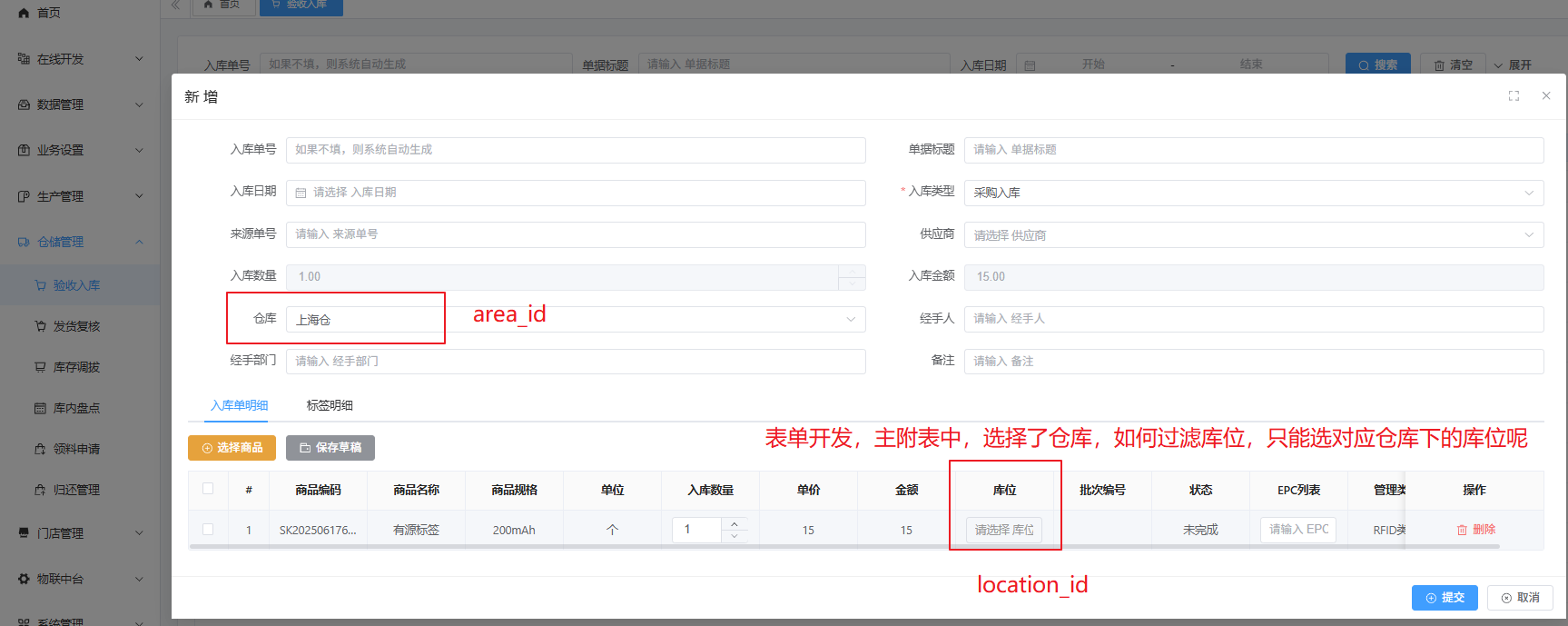Viewport: 1568px width, 626px height.
Task: Click the 搜索 button behind the dialog
Action: [x=1378, y=64]
